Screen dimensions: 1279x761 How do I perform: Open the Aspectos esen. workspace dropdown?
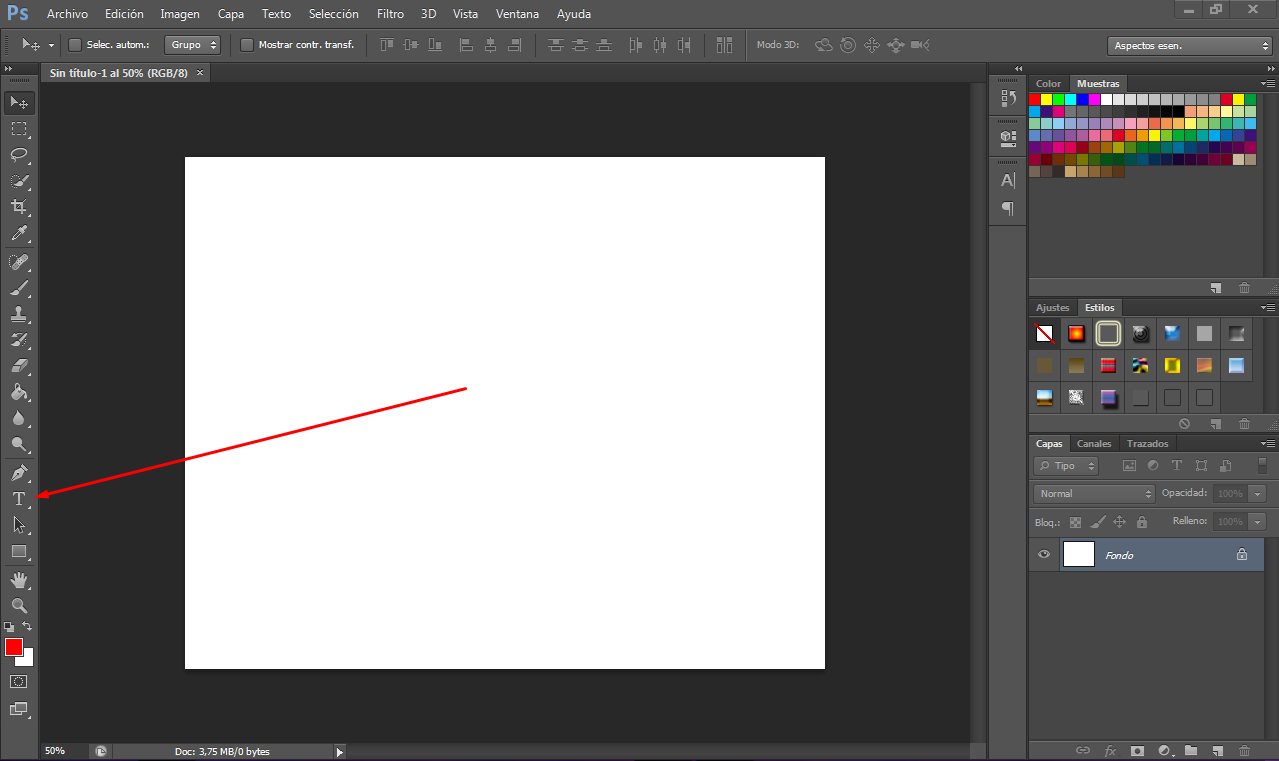tap(1189, 45)
